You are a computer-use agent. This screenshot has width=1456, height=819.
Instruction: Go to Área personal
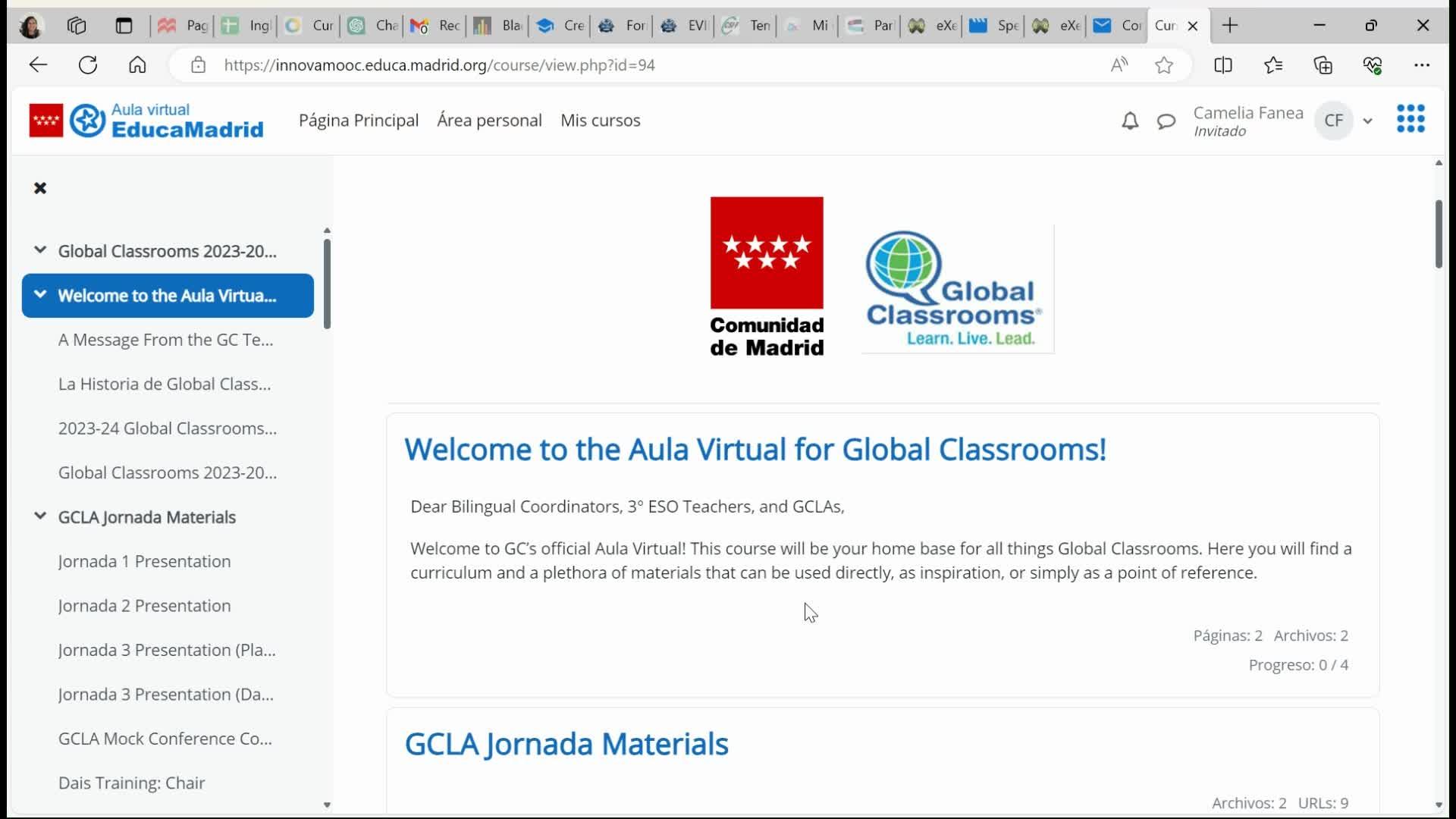click(x=489, y=121)
